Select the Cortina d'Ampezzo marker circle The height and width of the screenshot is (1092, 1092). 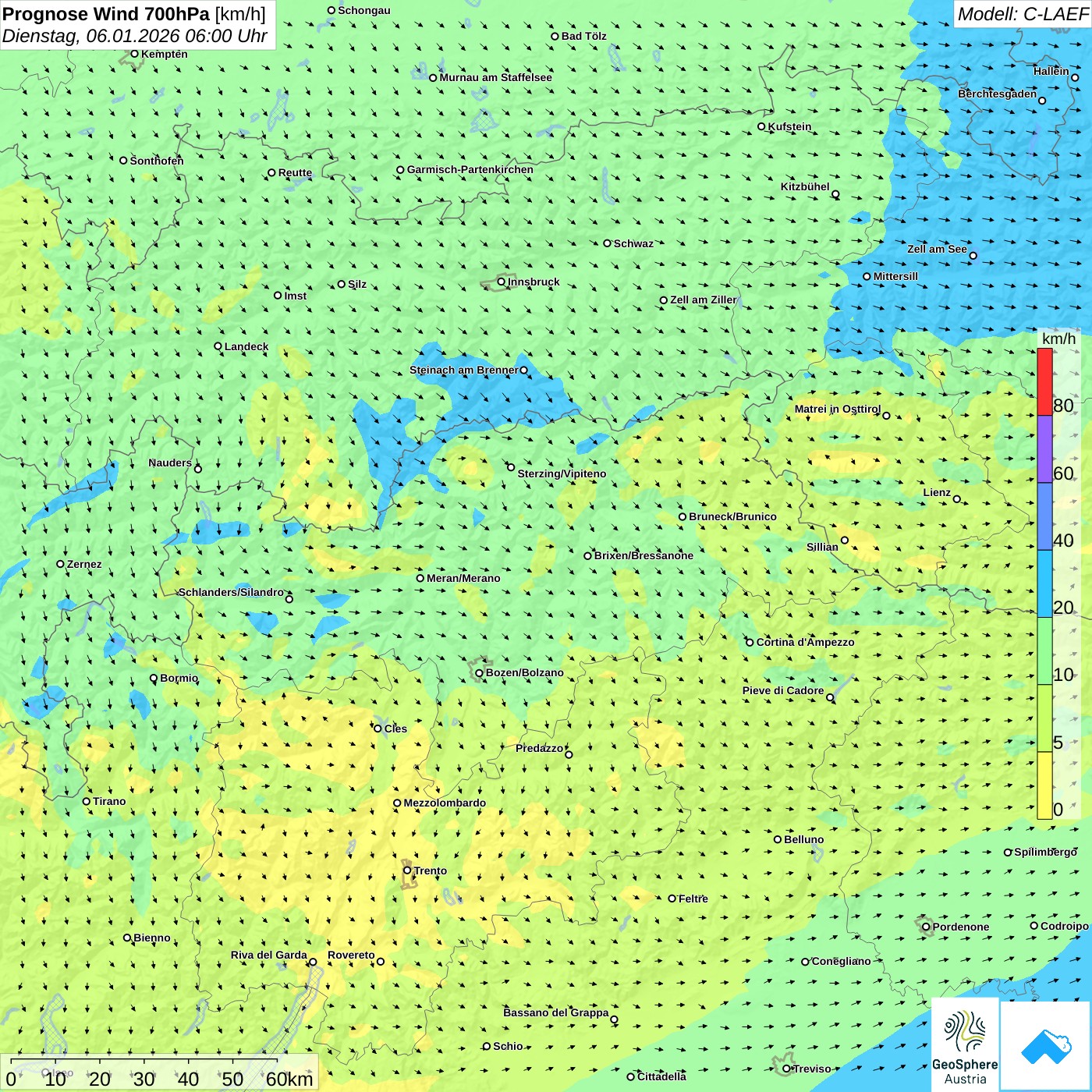coord(750,643)
